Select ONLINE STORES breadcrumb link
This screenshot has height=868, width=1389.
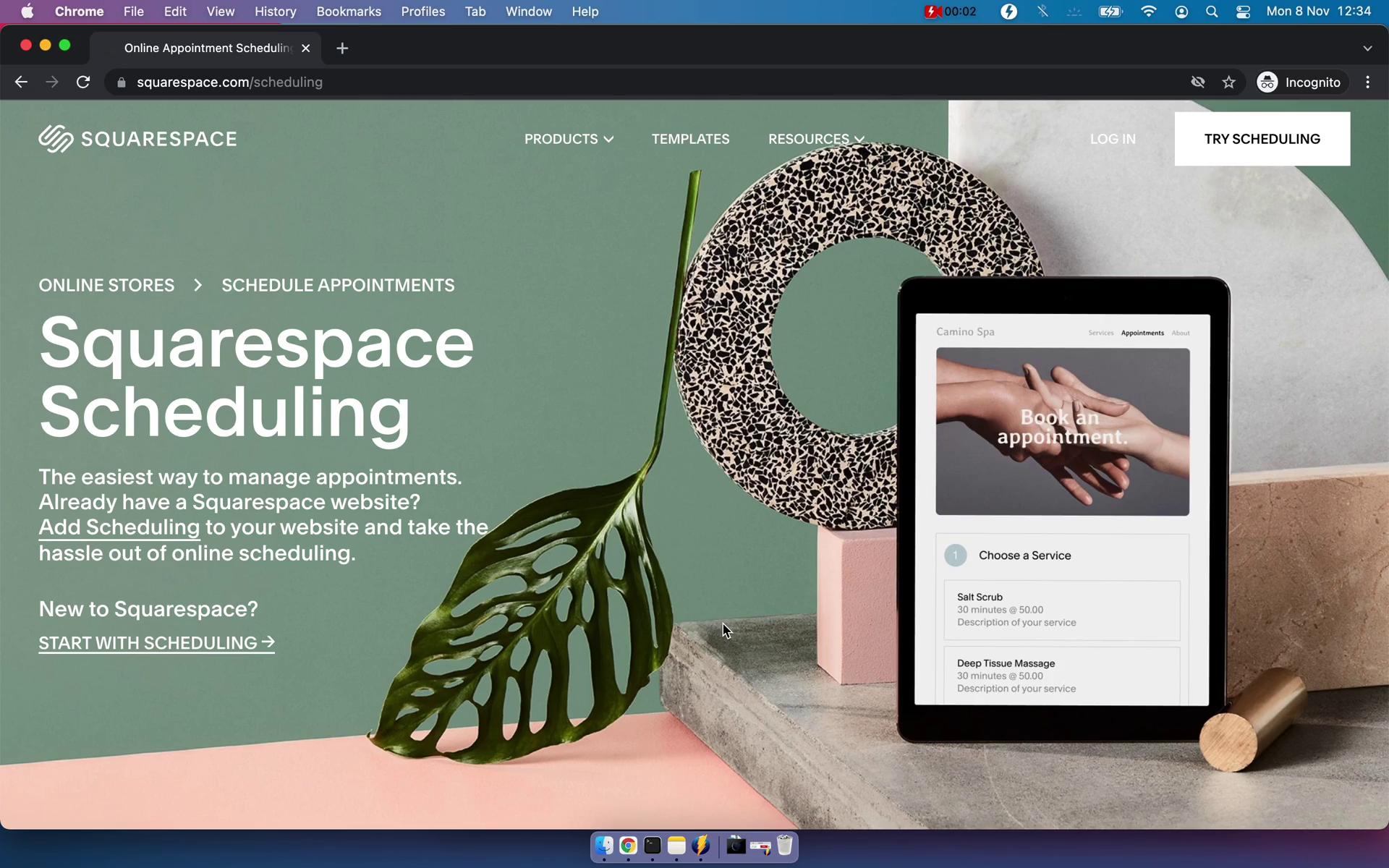[106, 285]
